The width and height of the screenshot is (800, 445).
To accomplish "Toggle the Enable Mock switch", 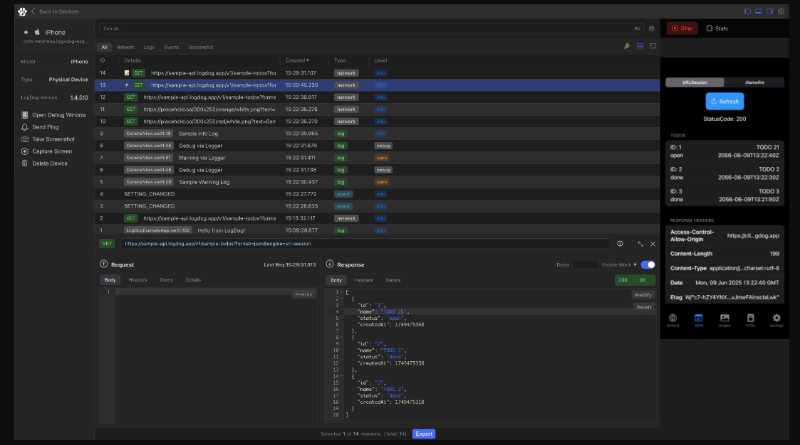I will (x=648, y=265).
